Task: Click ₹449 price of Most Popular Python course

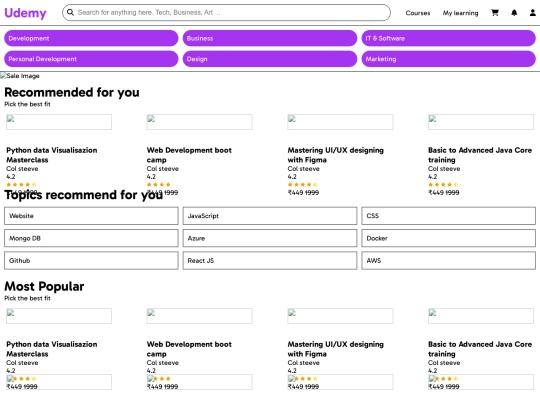Action: click(x=15, y=387)
